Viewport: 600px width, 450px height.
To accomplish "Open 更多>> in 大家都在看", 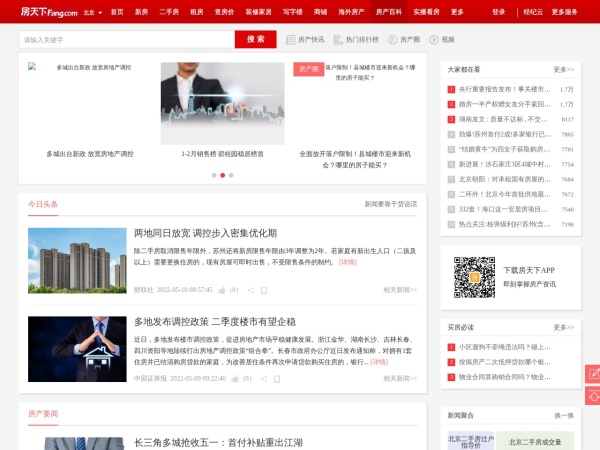I will click(563, 70).
